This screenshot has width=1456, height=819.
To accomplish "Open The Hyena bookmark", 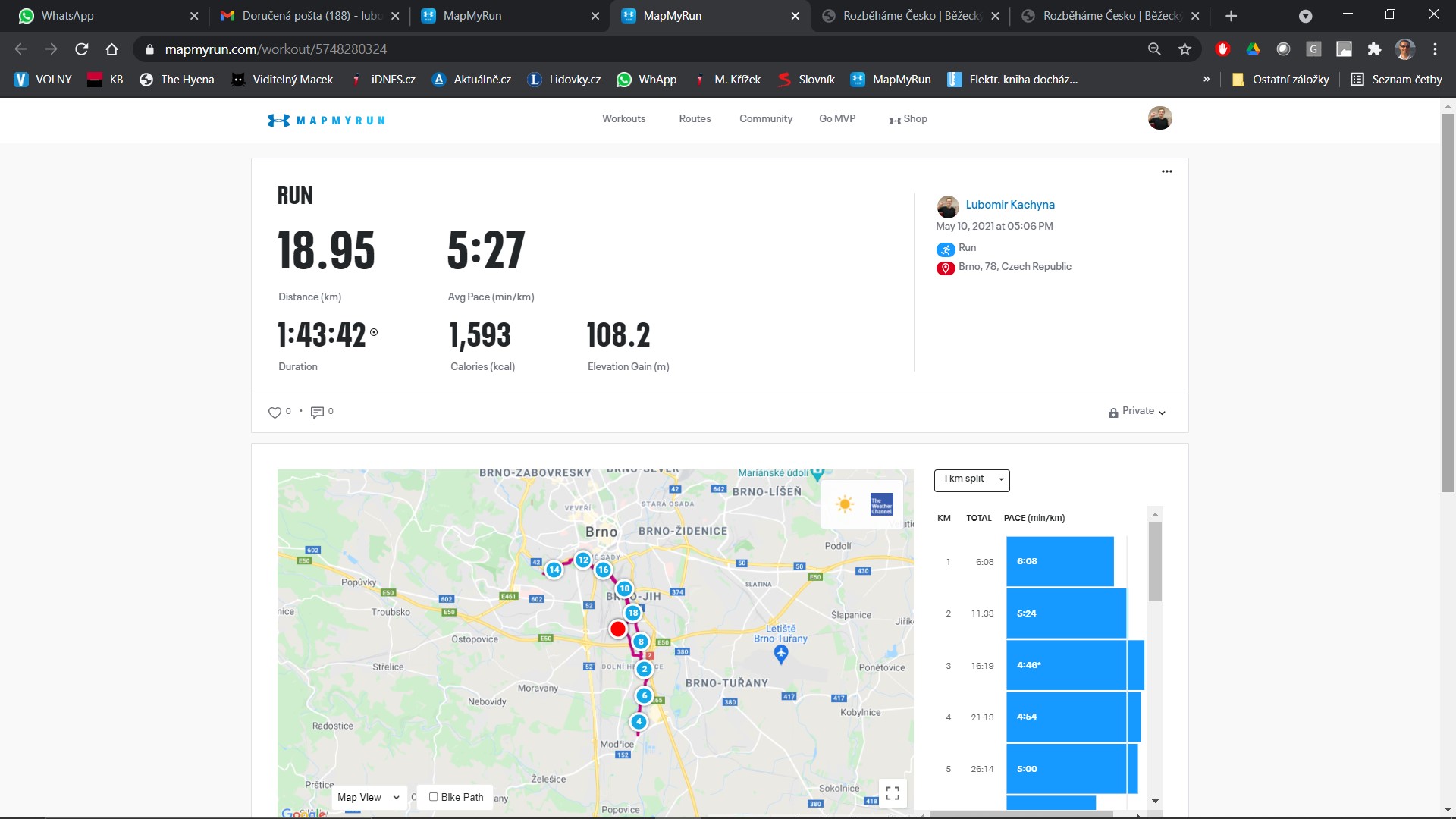I will click(x=177, y=80).
